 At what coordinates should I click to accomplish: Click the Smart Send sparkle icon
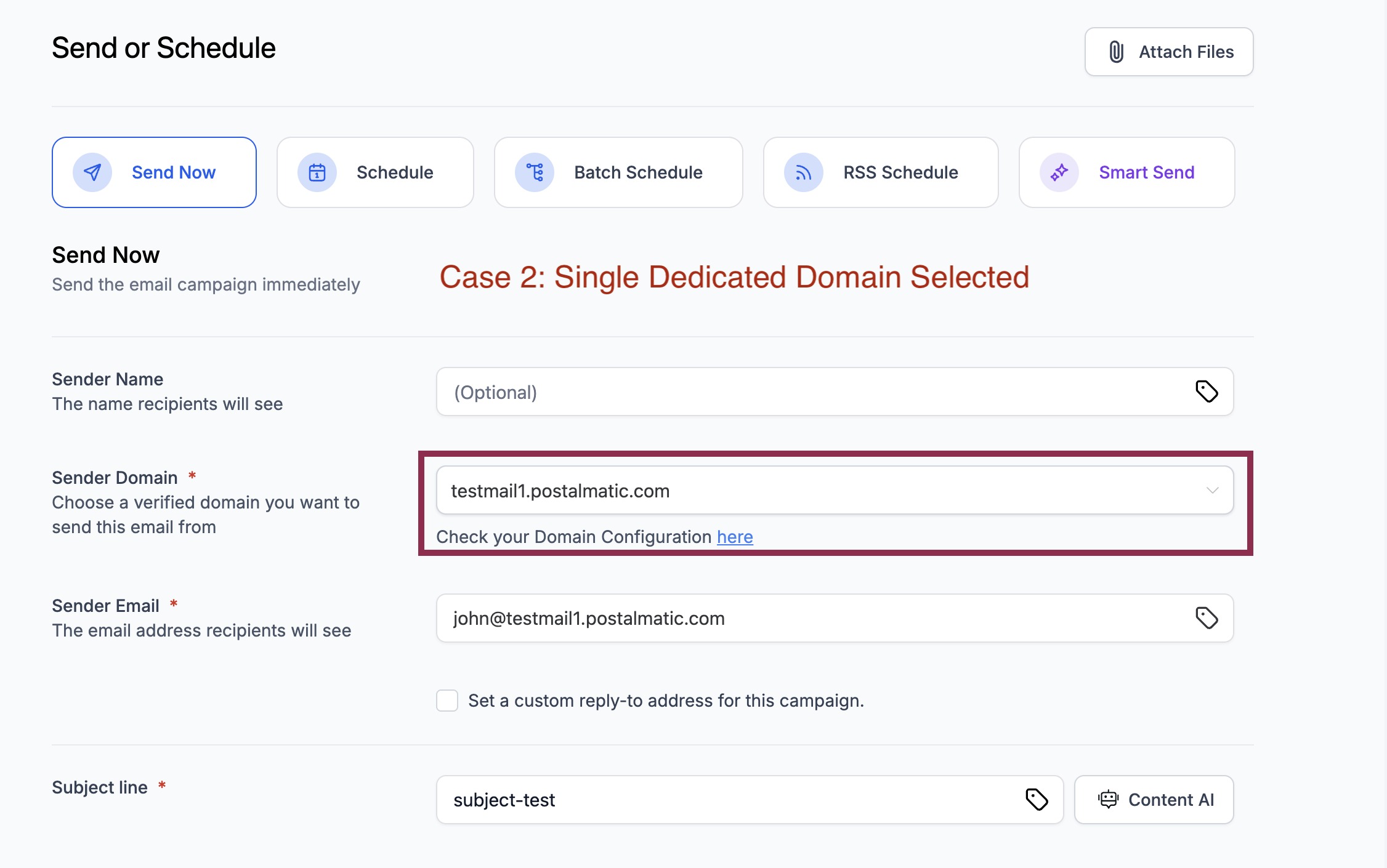(x=1059, y=172)
